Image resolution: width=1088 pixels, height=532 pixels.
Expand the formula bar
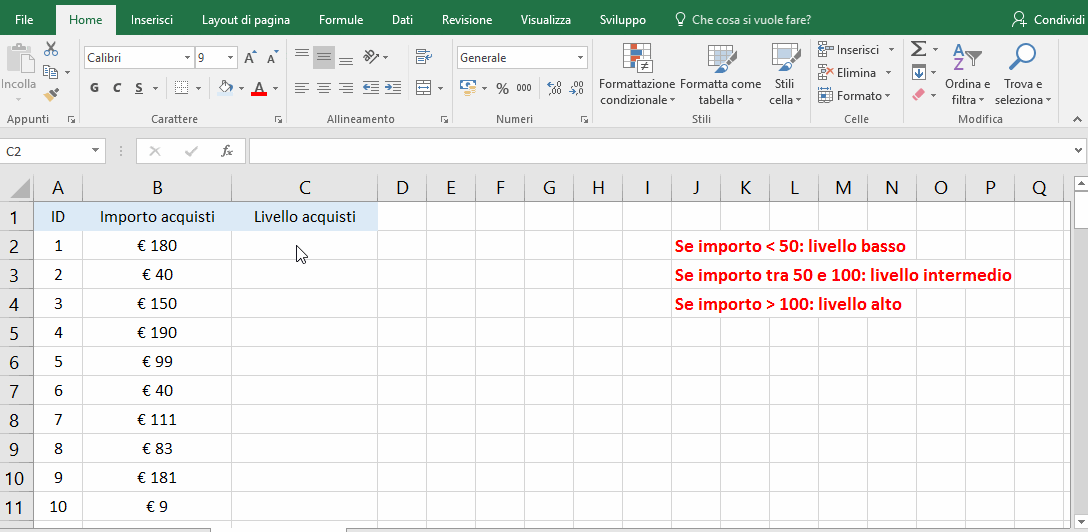point(1079,151)
